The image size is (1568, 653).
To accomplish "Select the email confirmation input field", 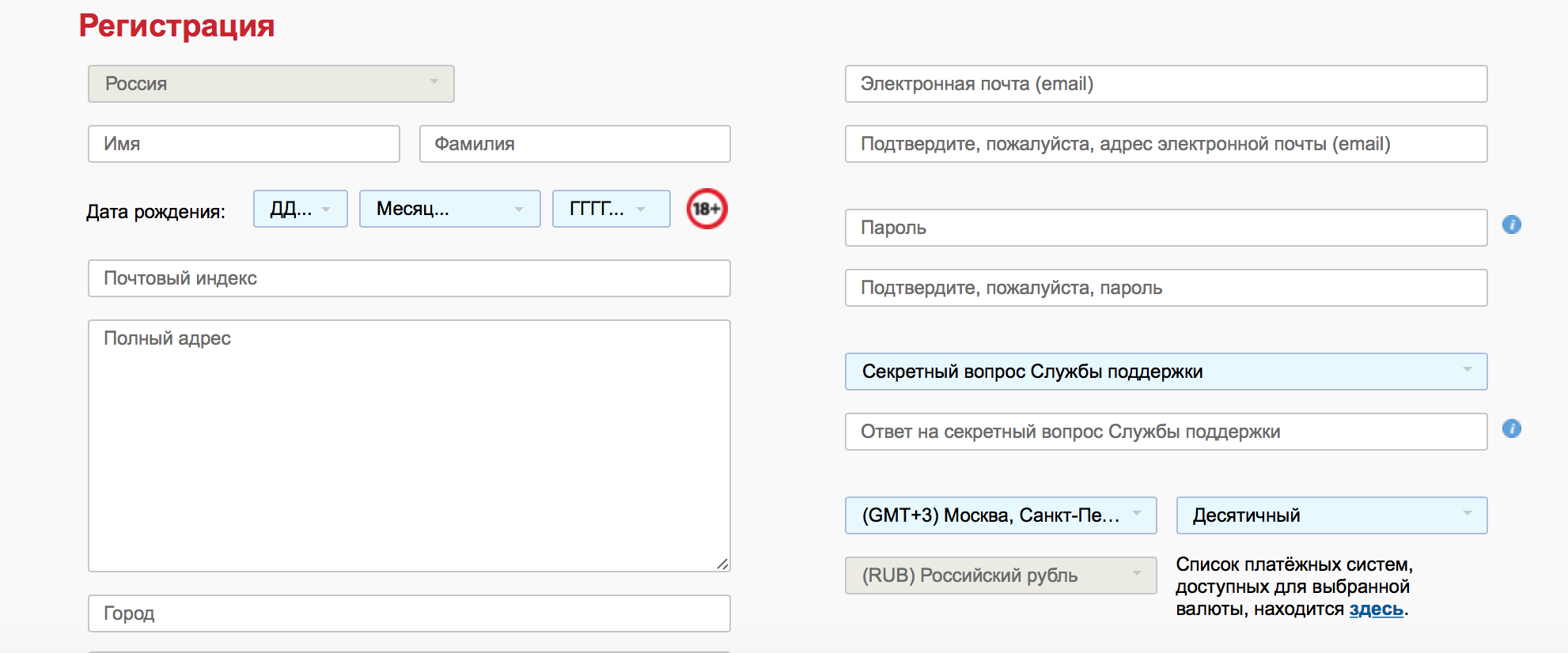I will pyautogui.click(x=1165, y=144).
